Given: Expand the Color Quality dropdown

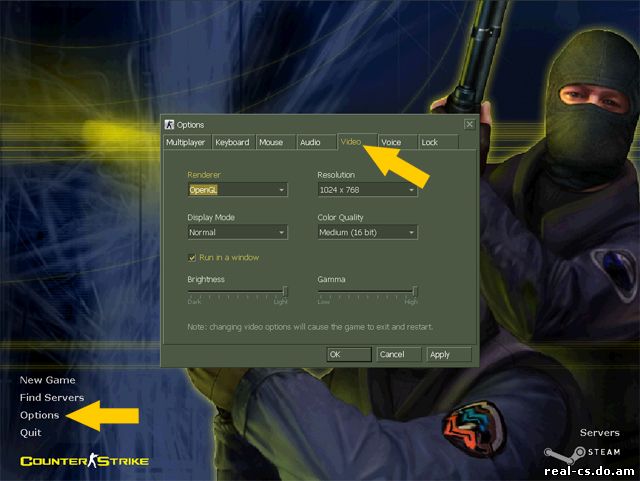Looking at the screenshot, I should click(367, 232).
